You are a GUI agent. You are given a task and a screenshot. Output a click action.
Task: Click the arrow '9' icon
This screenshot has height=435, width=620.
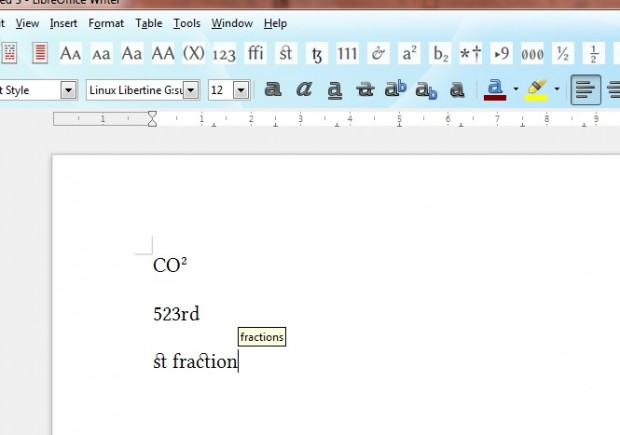point(501,53)
